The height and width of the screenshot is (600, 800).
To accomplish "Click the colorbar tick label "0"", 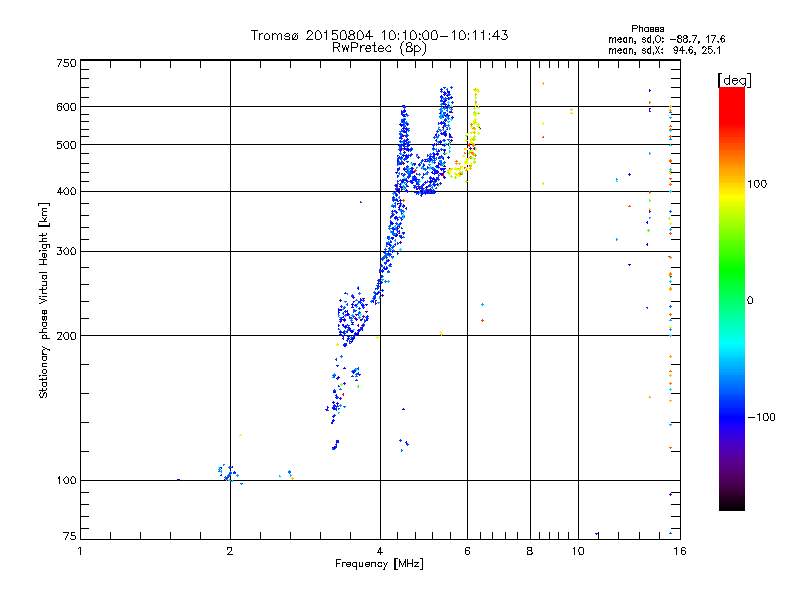I will tap(750, 301).
